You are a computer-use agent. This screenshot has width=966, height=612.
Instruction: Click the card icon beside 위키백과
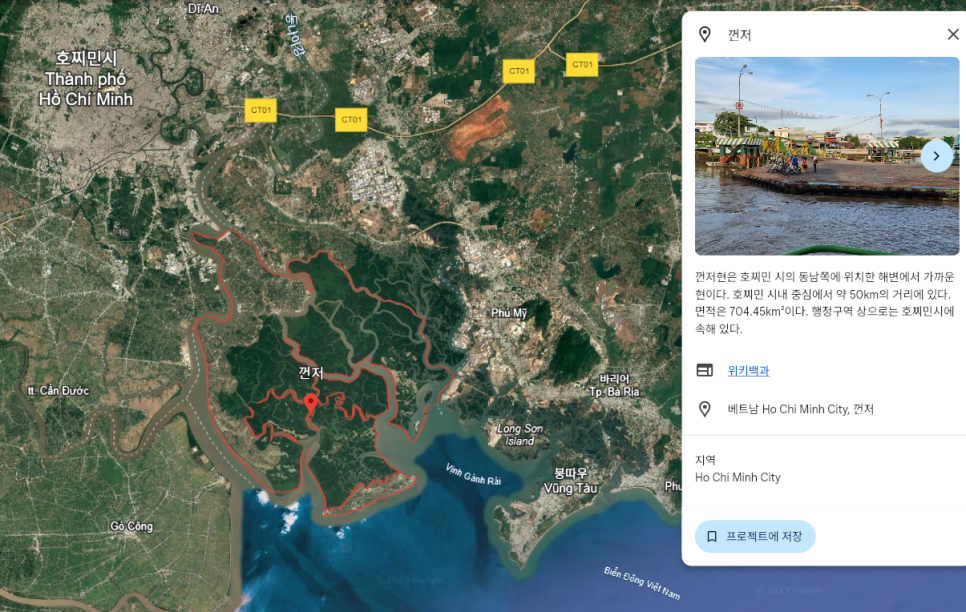[x=704, y=370]
